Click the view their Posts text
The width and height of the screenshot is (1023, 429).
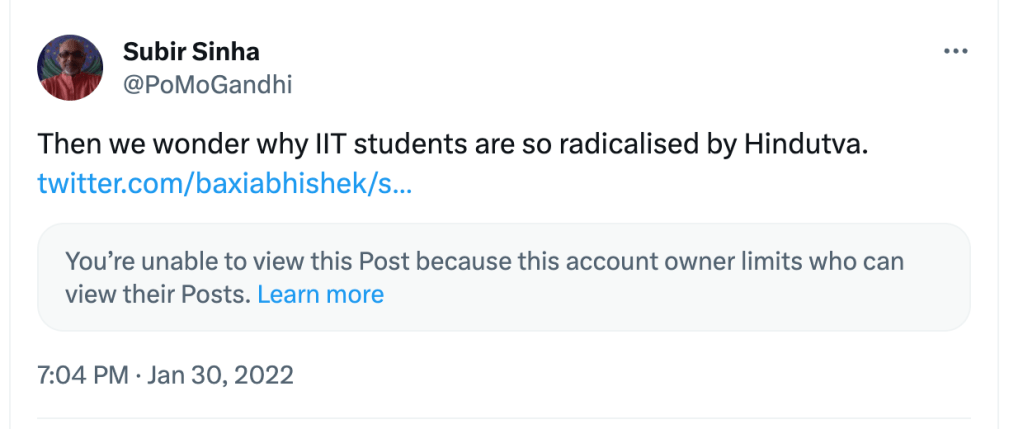pos(158,294)
